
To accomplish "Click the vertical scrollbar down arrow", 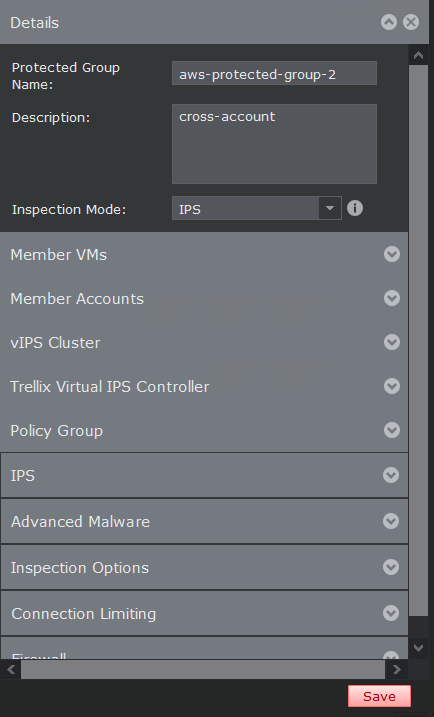I will pos(418,647).
